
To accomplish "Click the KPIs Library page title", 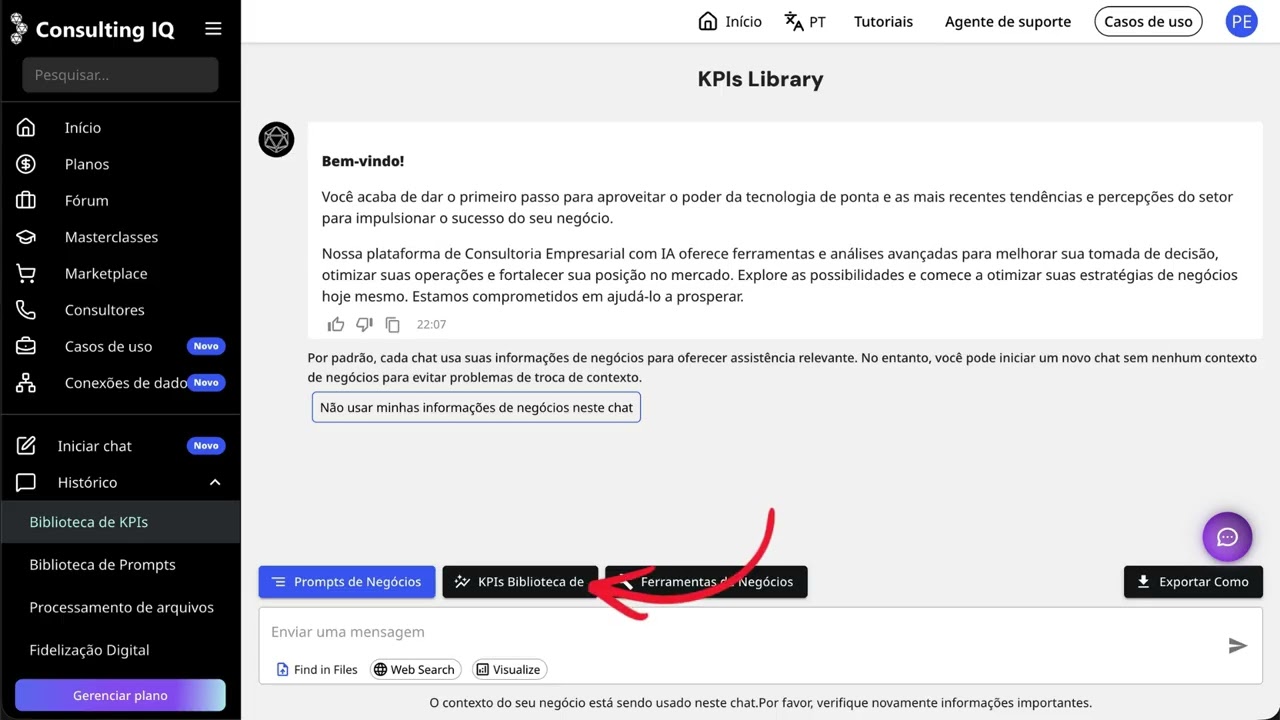I will pos(760,79).
